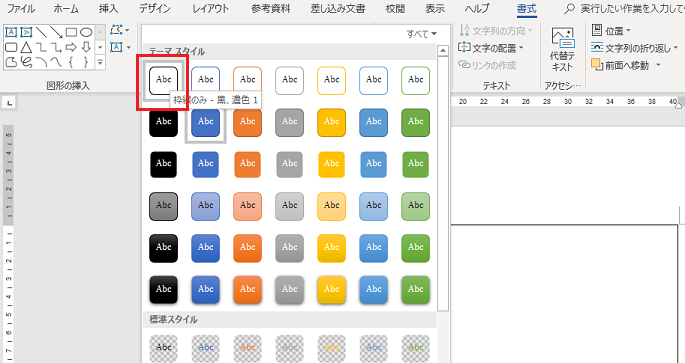Pick the left brace shape
Image resolution: width=685 pixels, height=363 pixels.
(x=71, y=62)
